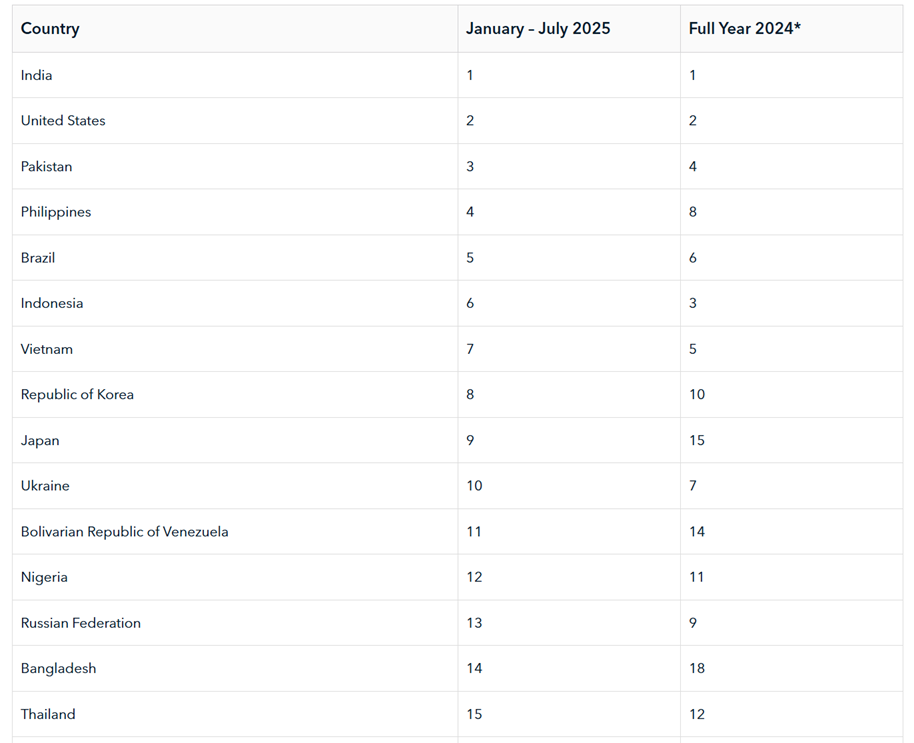Select the India country cell
This screenshot has width=914, height=743.
point(37,75)
